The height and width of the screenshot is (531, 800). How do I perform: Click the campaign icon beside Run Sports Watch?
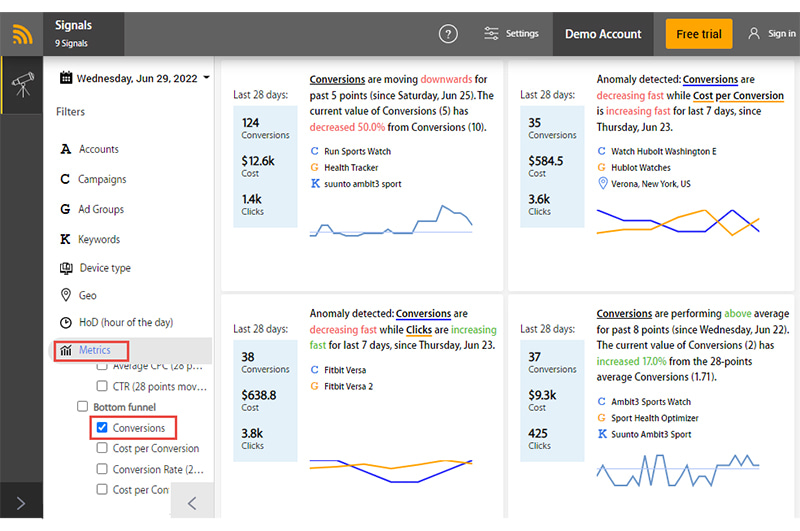tap(314, 151)
